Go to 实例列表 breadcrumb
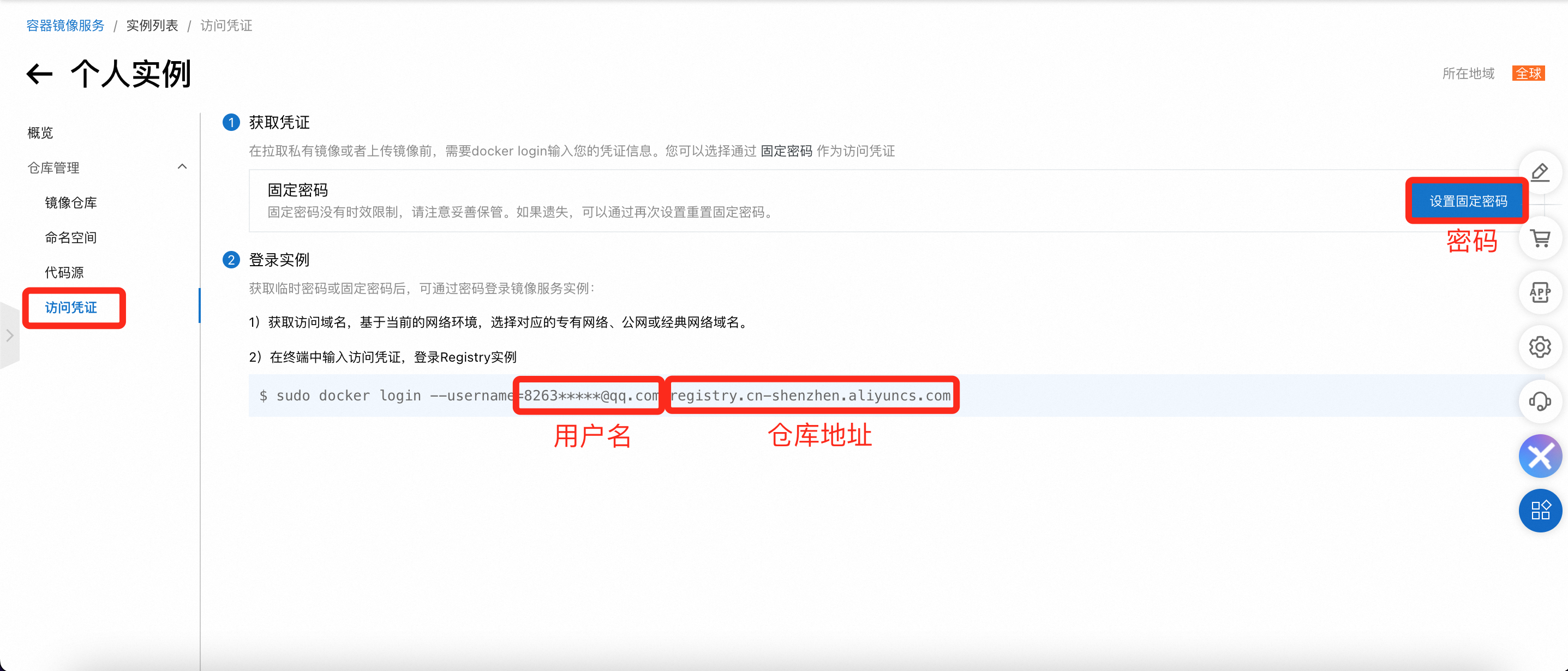The image size is (1568, 671). point(152,26)
